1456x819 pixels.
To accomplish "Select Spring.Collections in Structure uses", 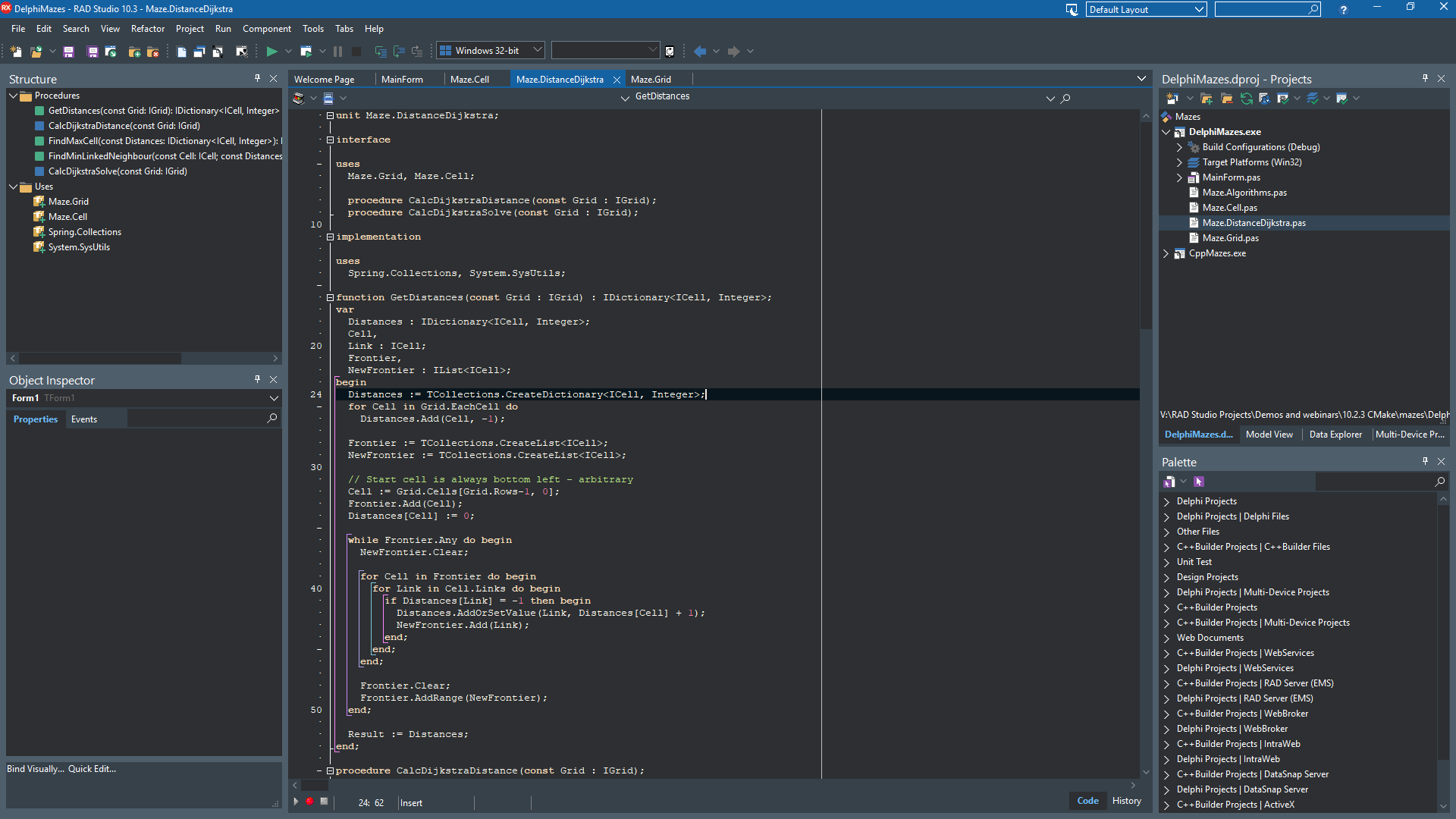I will click(x=84, y=232).
